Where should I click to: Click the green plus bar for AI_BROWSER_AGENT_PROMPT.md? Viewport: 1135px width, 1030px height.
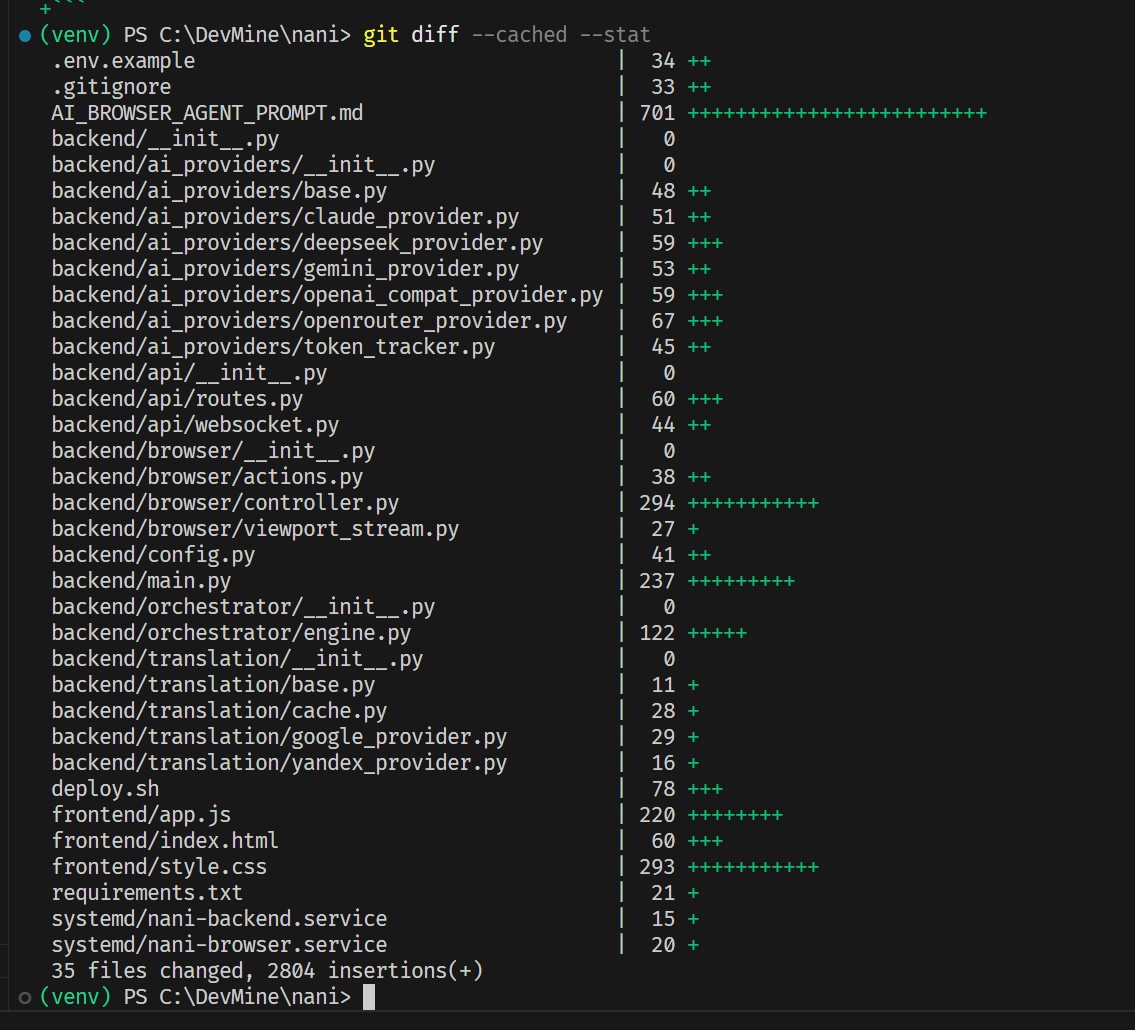point(837,113)
